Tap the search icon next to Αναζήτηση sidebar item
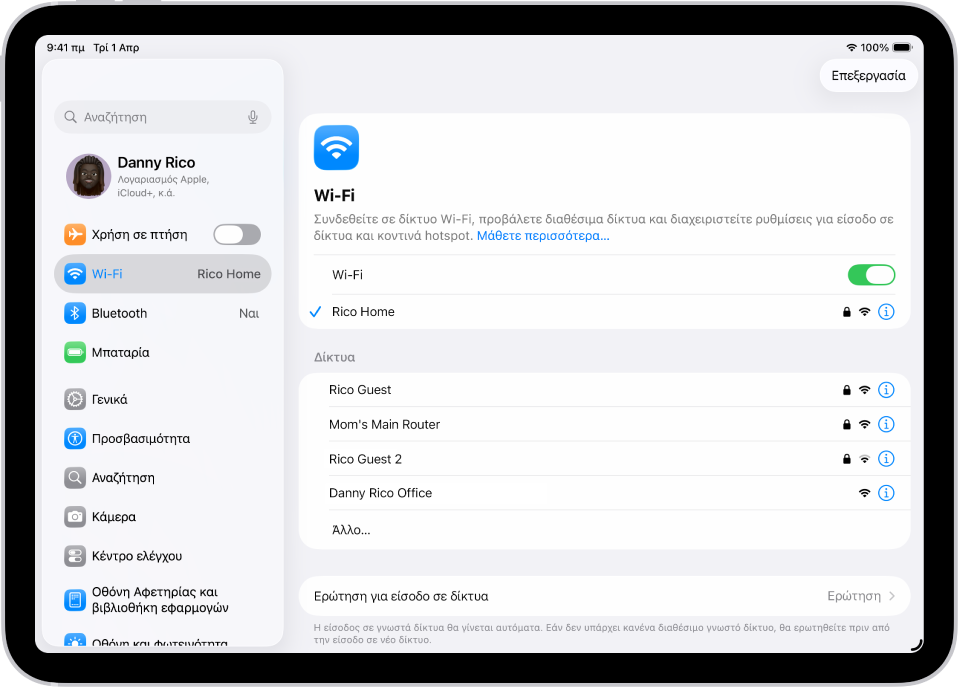The height and width of the screenshot is (692, 960). click(75, 478)
